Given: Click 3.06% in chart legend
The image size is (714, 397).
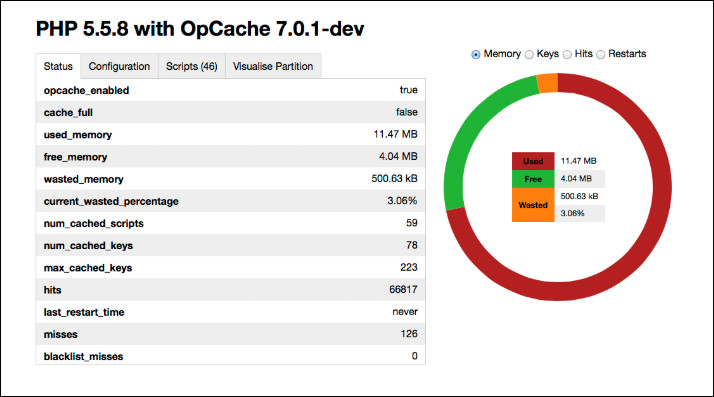Looking at the screenshot, I should coord(572,214).
